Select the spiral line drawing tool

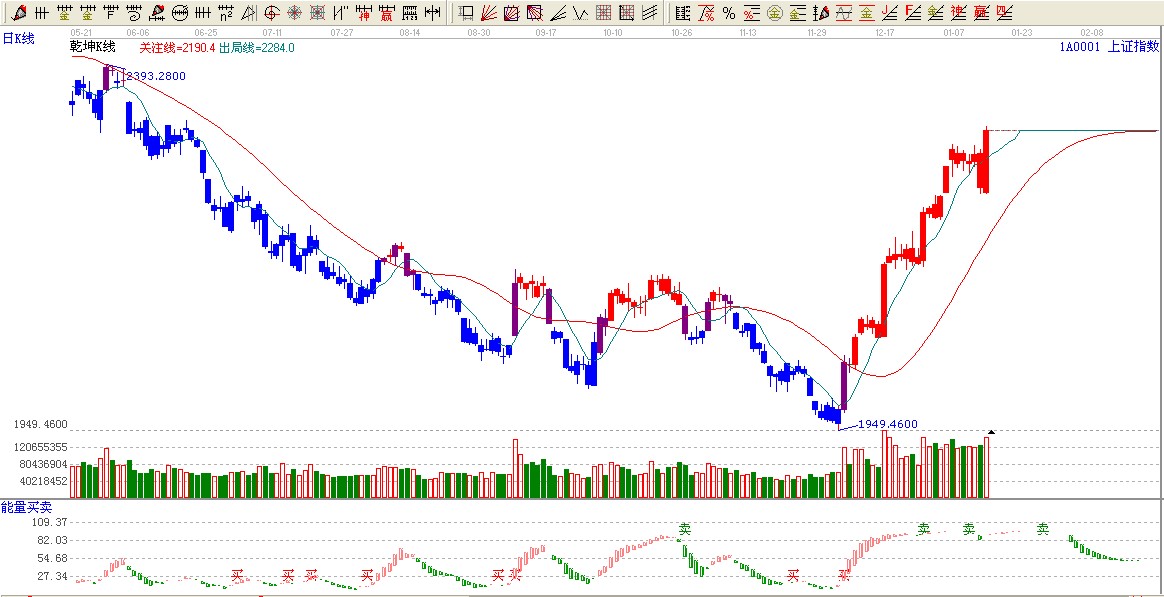click(x=133, y=13)
